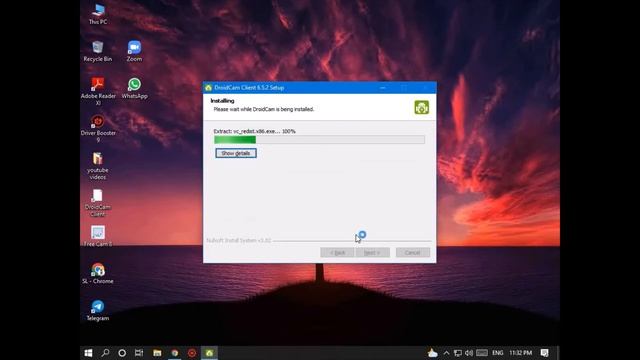
Task: Switch to Chrome in taskbar
Action: tap(175, 353)
